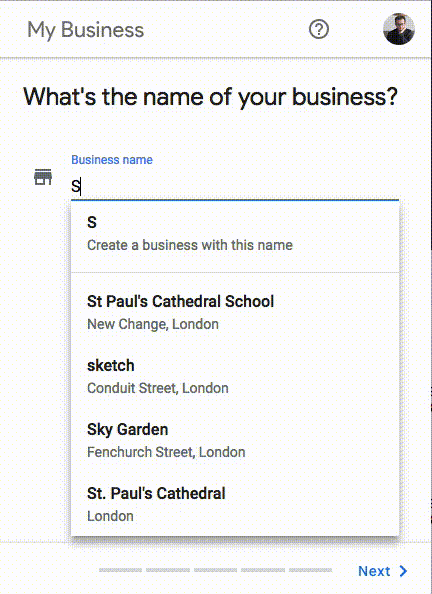Click the first progress step segment

(x=121, y=570)
